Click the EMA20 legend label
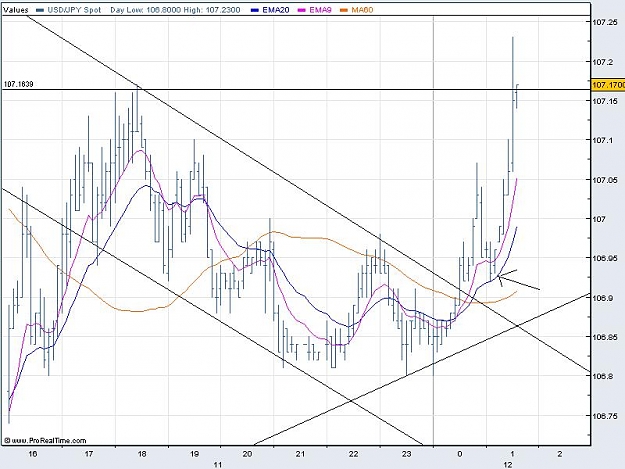The width and height of the screenshot is (625, 469). coord(276,10)
